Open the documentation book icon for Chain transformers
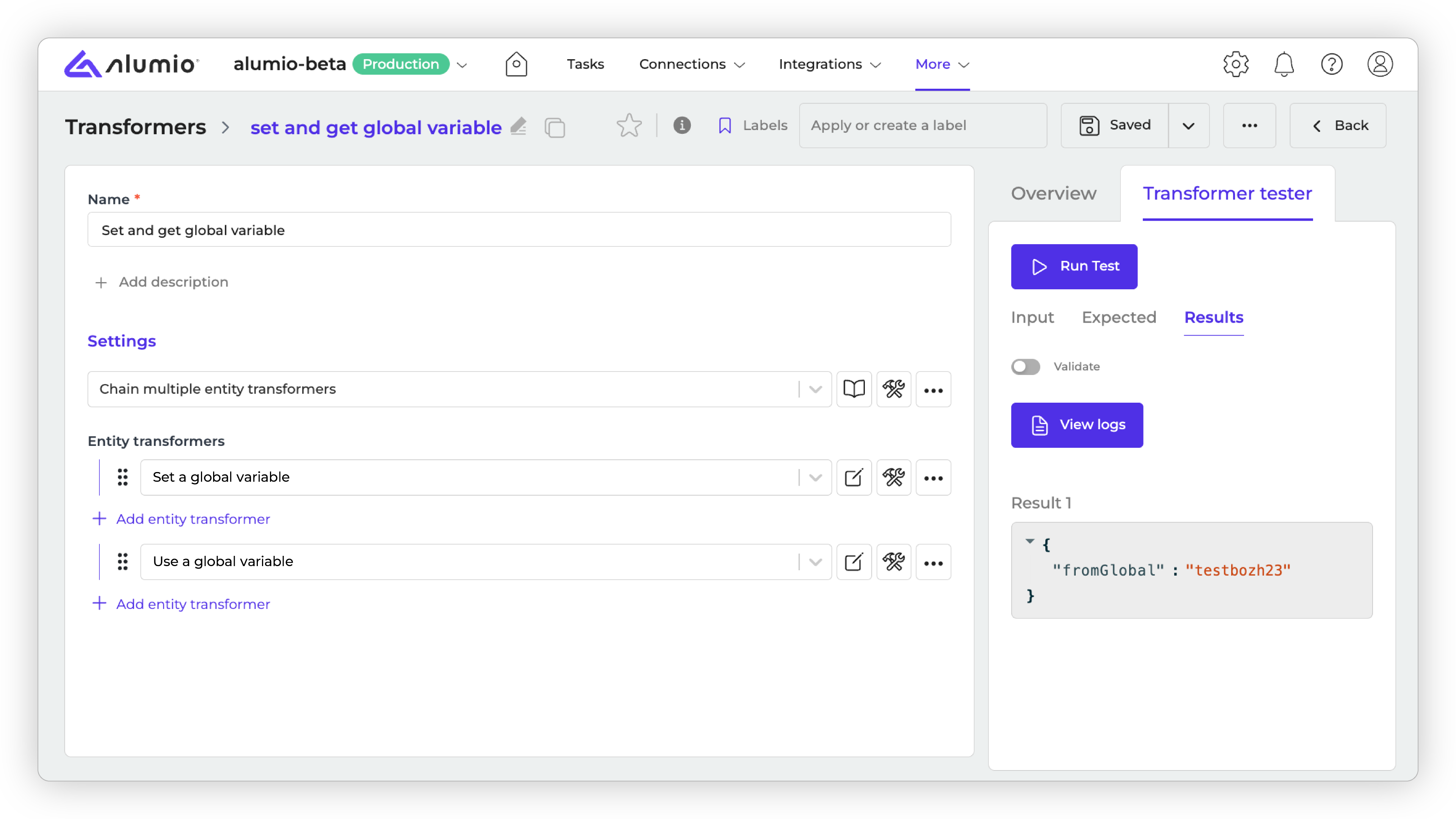 tap(854, 389)
